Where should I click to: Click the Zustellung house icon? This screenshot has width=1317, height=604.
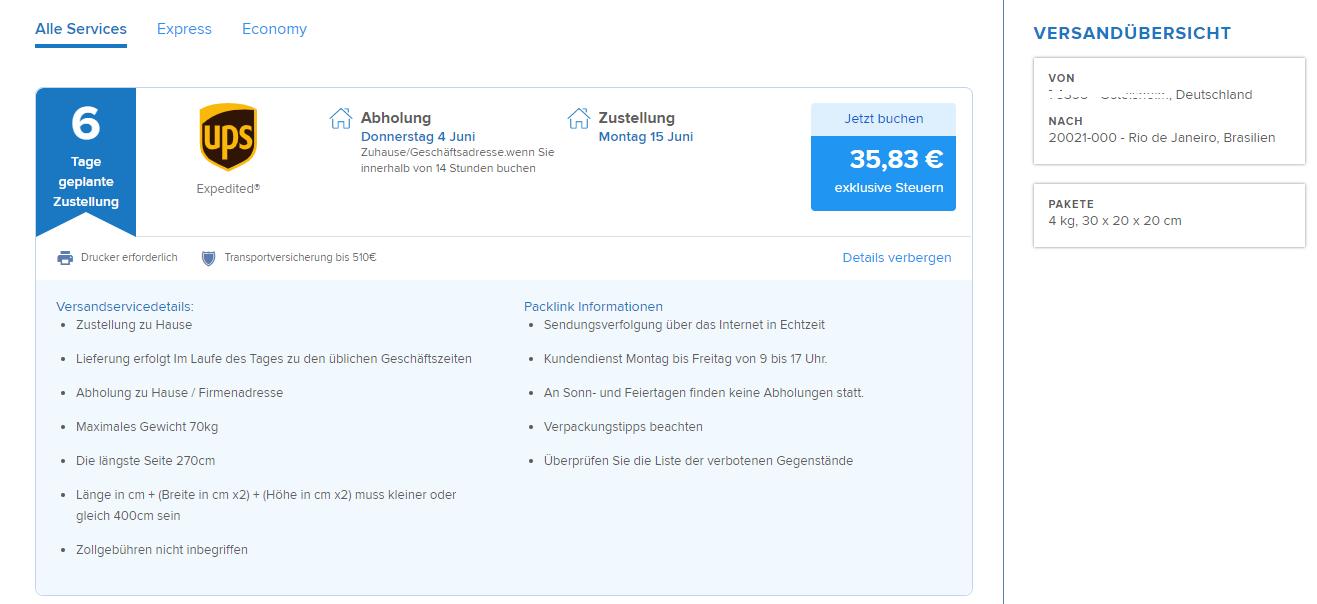[x=579, y=118]
